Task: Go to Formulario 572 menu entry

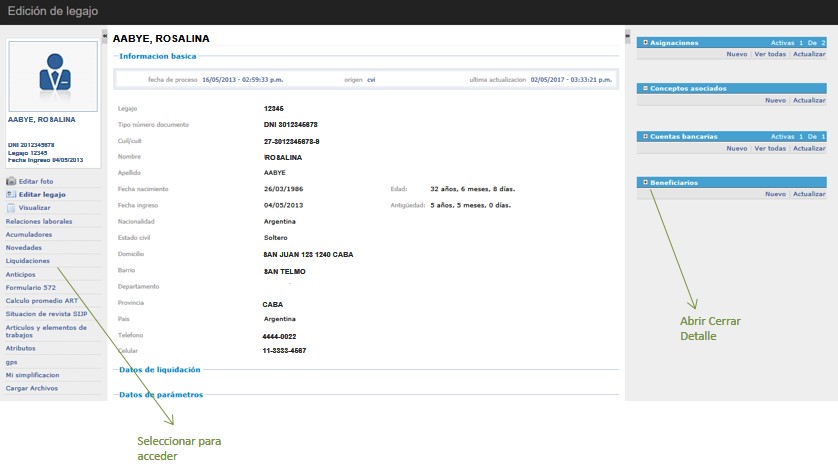Action: (x=32, y=287)
